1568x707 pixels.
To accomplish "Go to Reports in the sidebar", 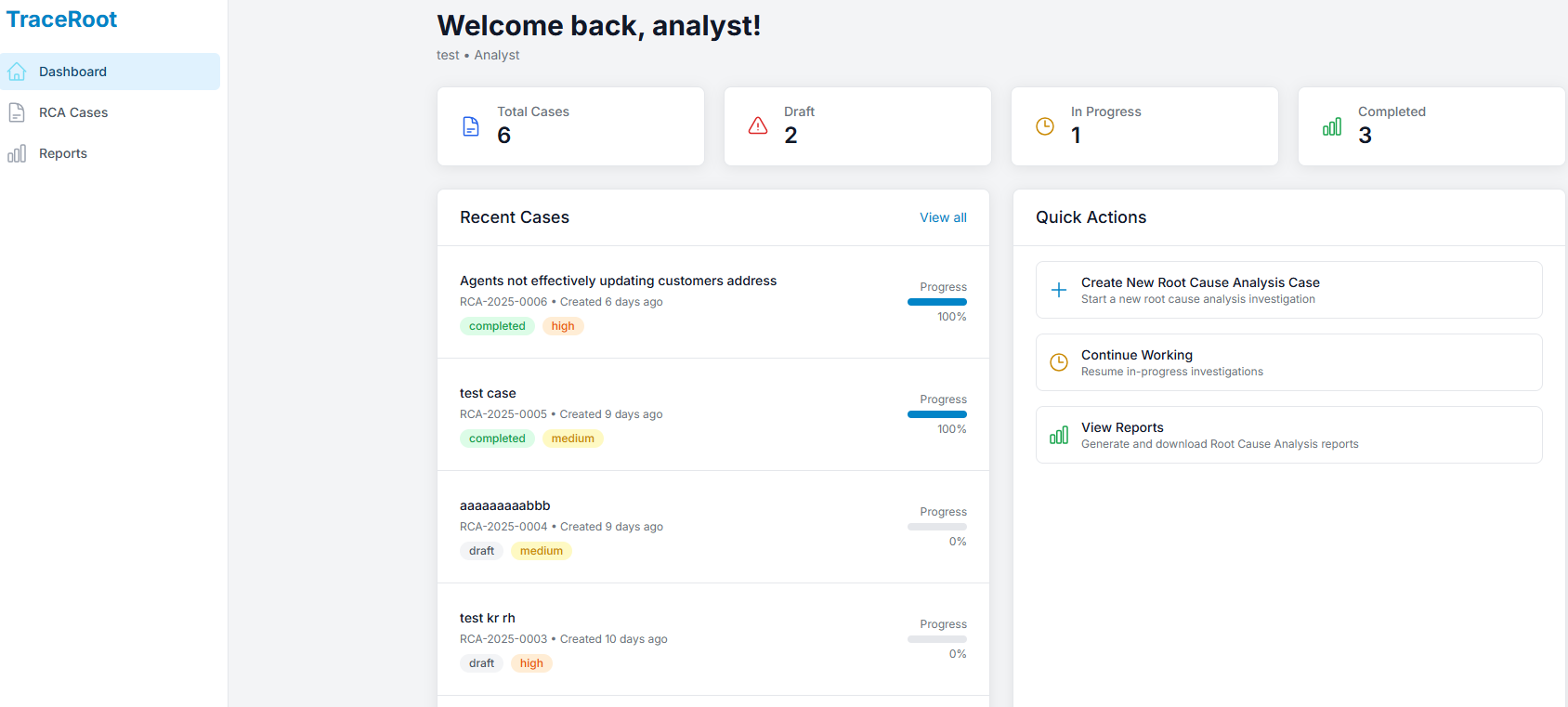I will click(x=63, y=153).
